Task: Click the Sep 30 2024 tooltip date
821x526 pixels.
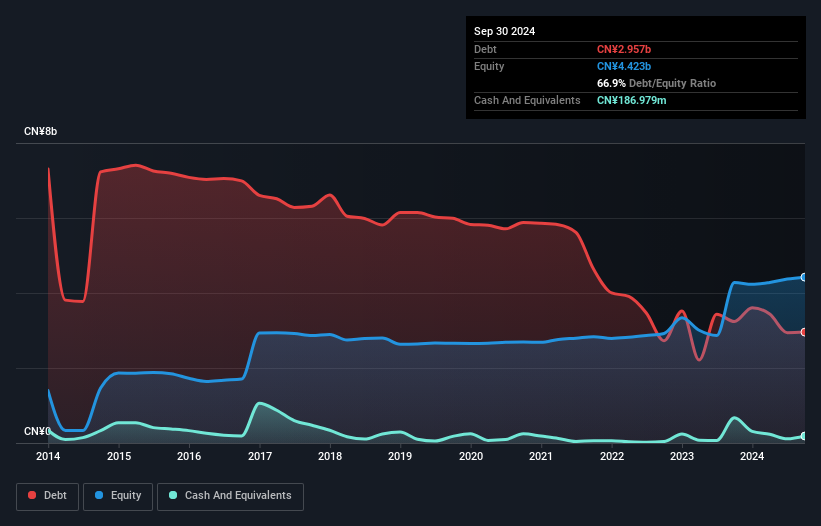Action: click(504, 31)
